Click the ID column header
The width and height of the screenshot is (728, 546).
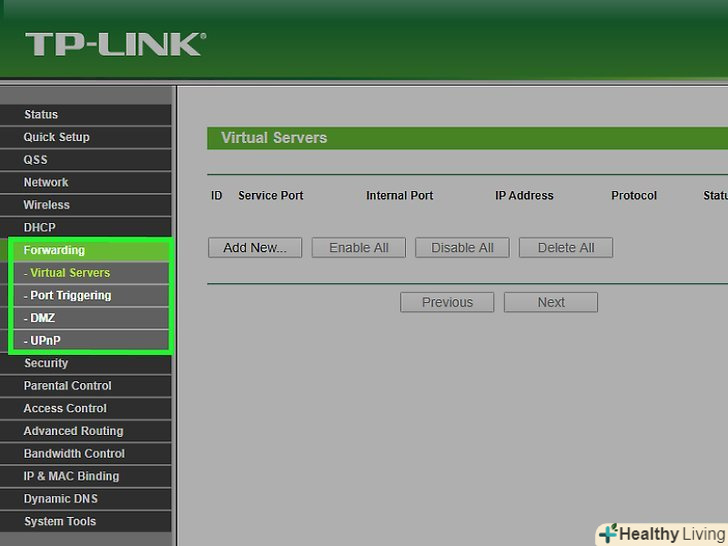[x=216, y=195]
